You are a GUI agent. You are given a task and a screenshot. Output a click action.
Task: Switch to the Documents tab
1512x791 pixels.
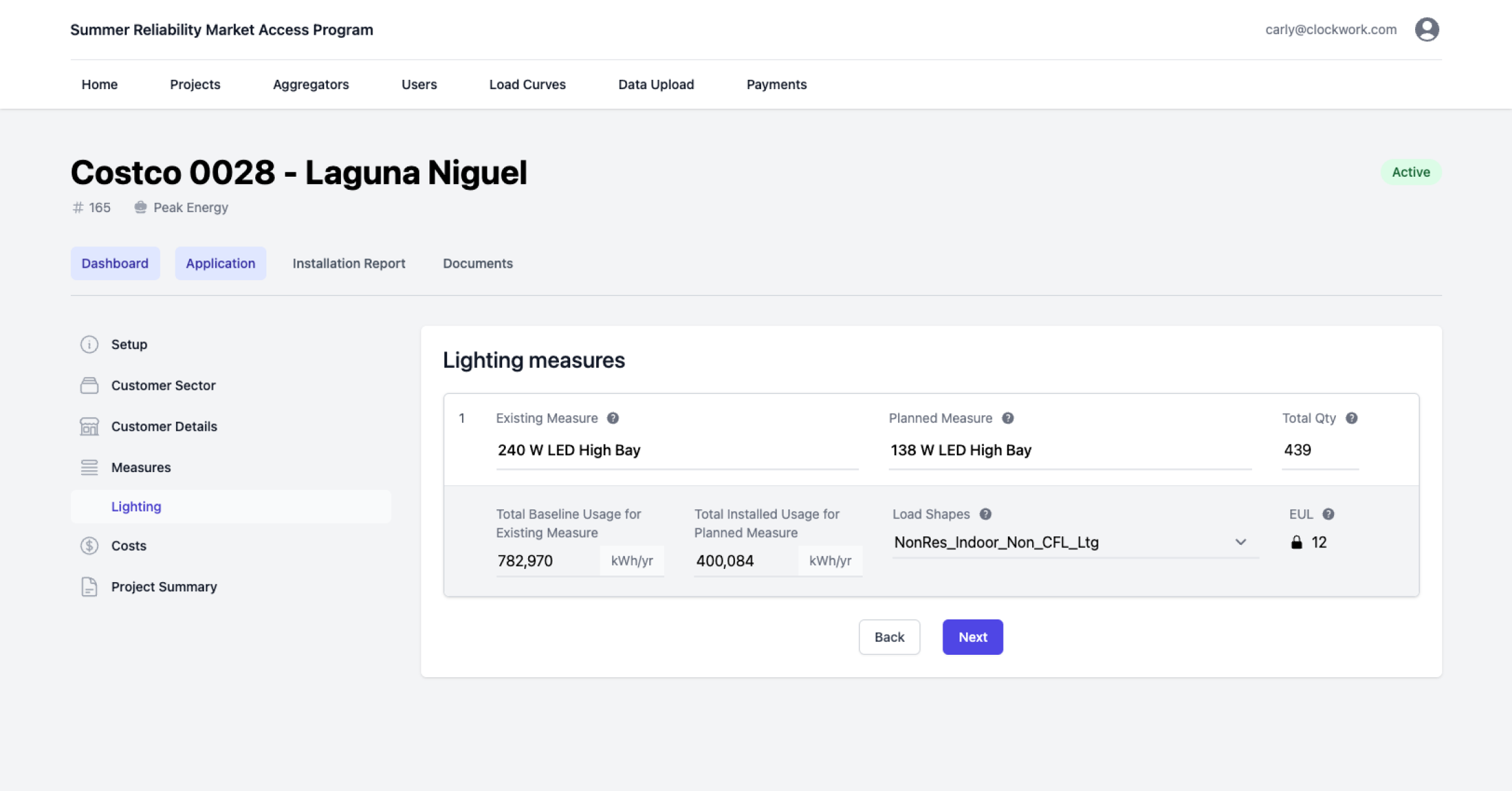point(478,263)
